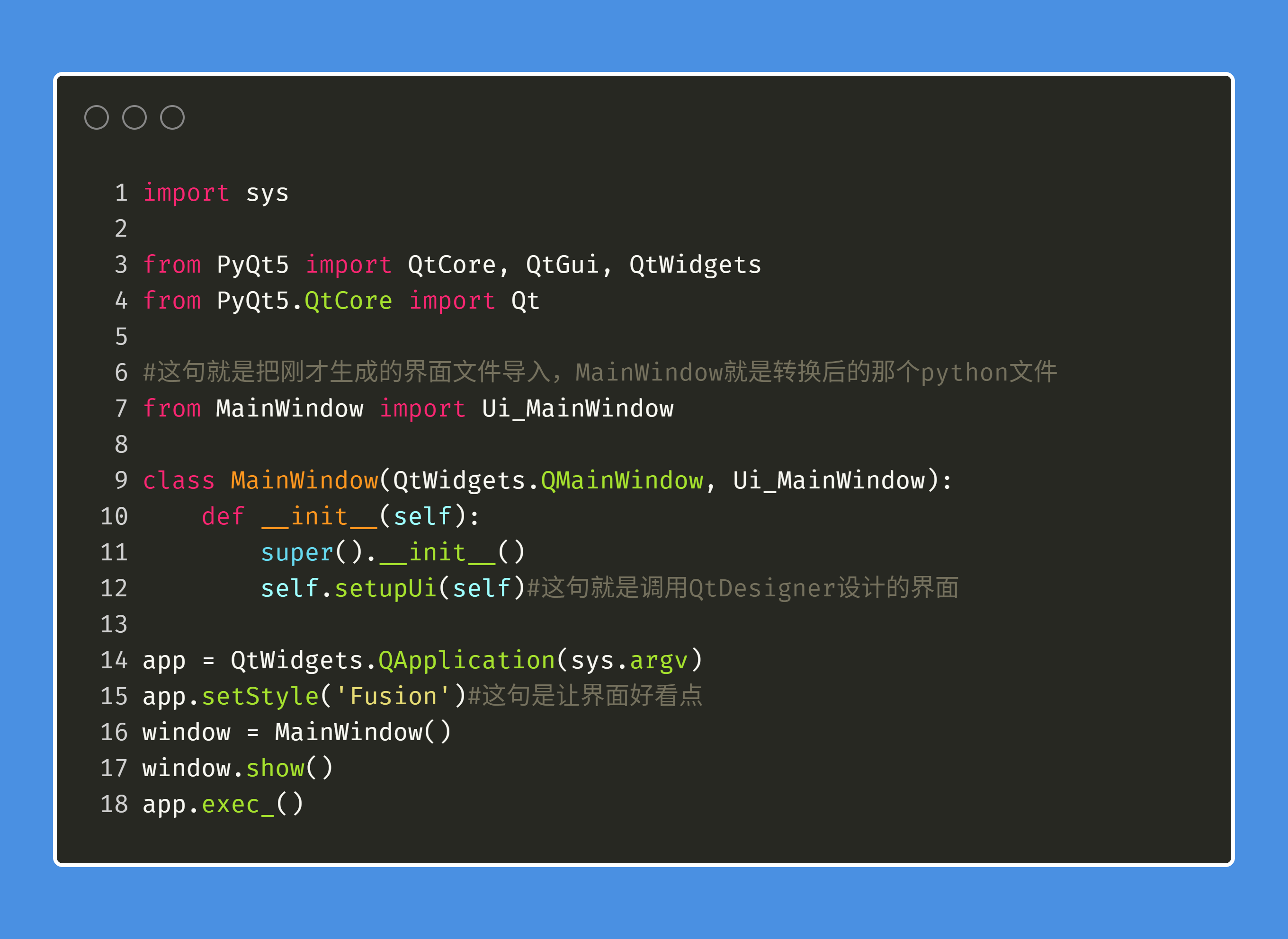Click the green QtCore on line 4
Screen dimensions: 1288x939
349,301
